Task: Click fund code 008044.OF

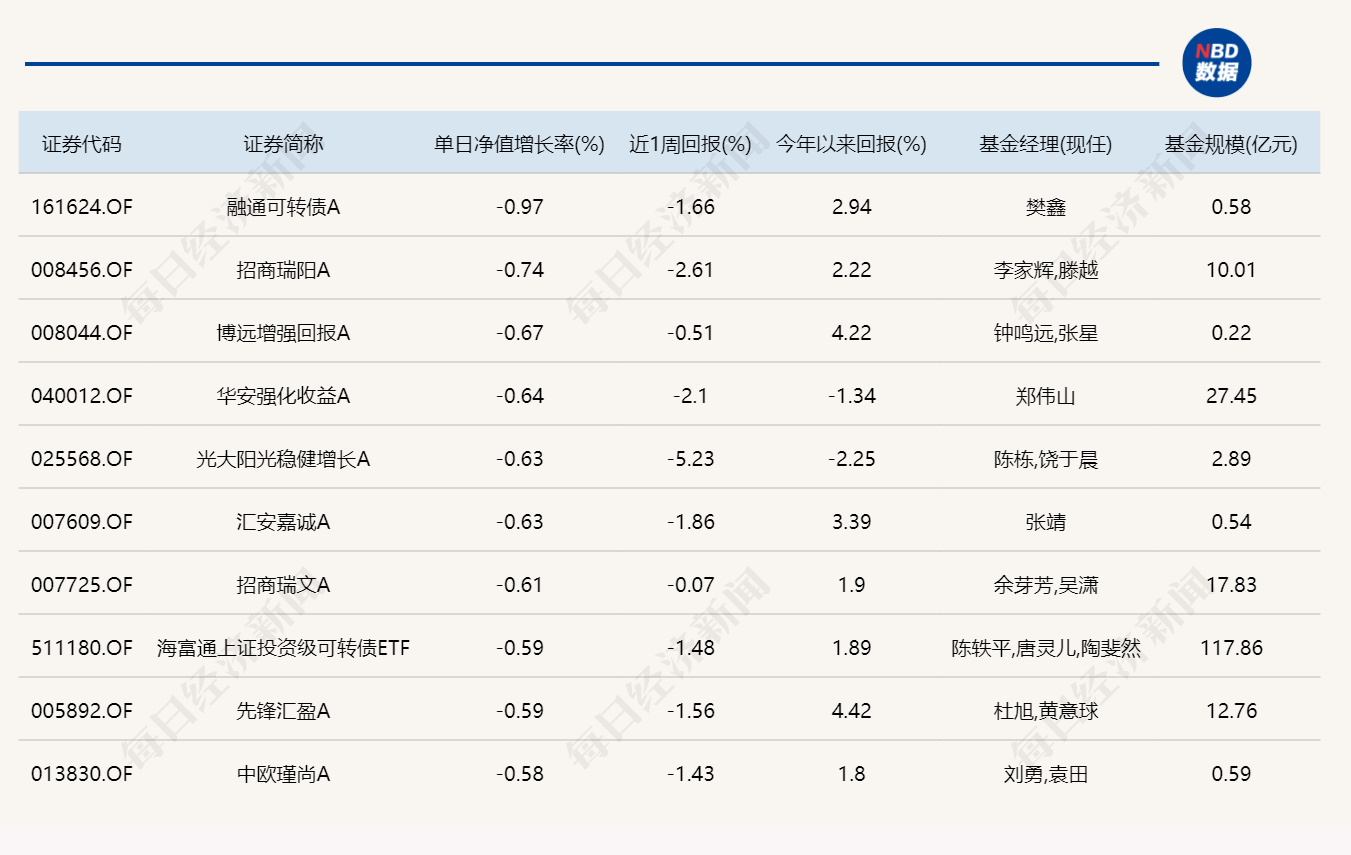Action: pos(82,333)
